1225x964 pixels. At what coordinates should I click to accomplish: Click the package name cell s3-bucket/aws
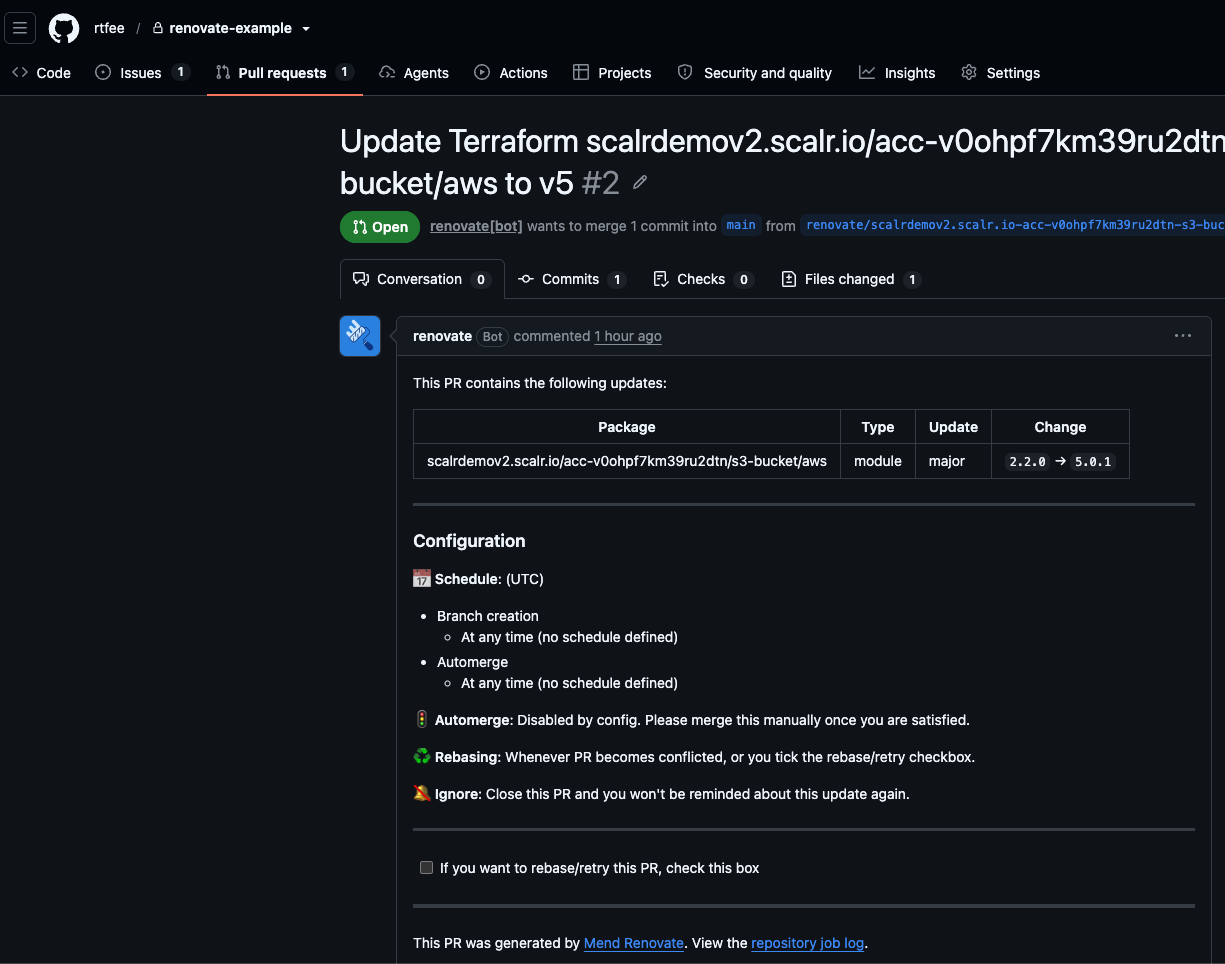tap(627, 461)
